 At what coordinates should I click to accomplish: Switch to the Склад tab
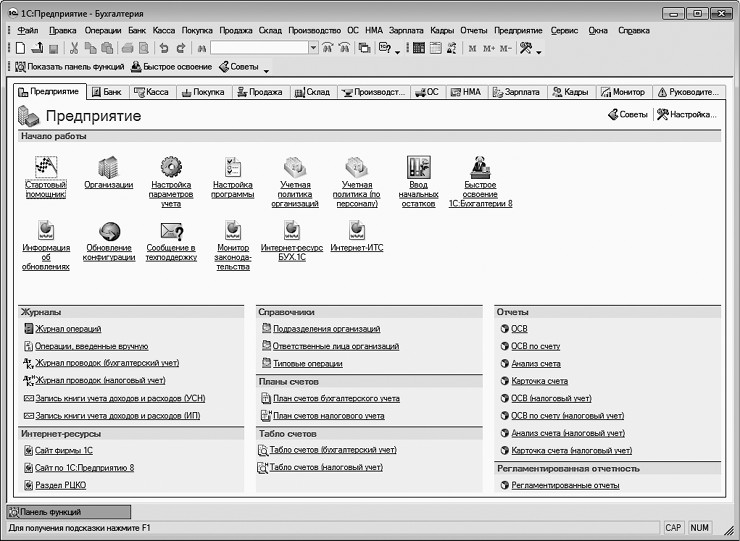[x=313, y=92]
